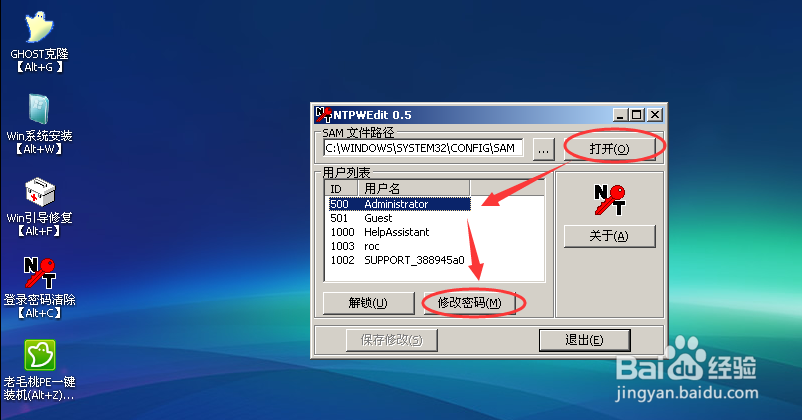Maximize the NTPWEdit window
The image size is (802, 420).
pyautogui.click(x=636, y=115)
